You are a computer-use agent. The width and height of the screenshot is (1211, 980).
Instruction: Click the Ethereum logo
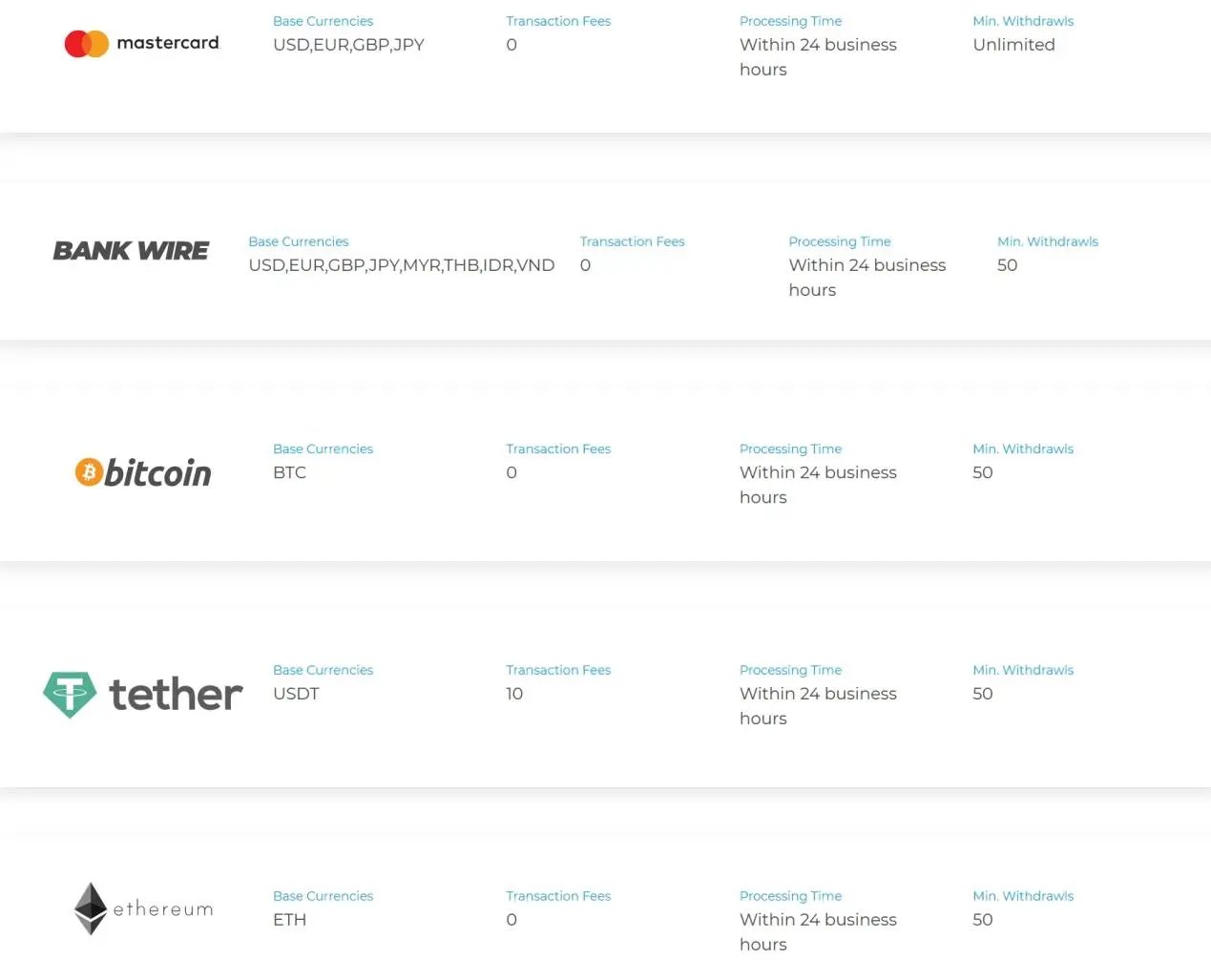click(143, 908)
